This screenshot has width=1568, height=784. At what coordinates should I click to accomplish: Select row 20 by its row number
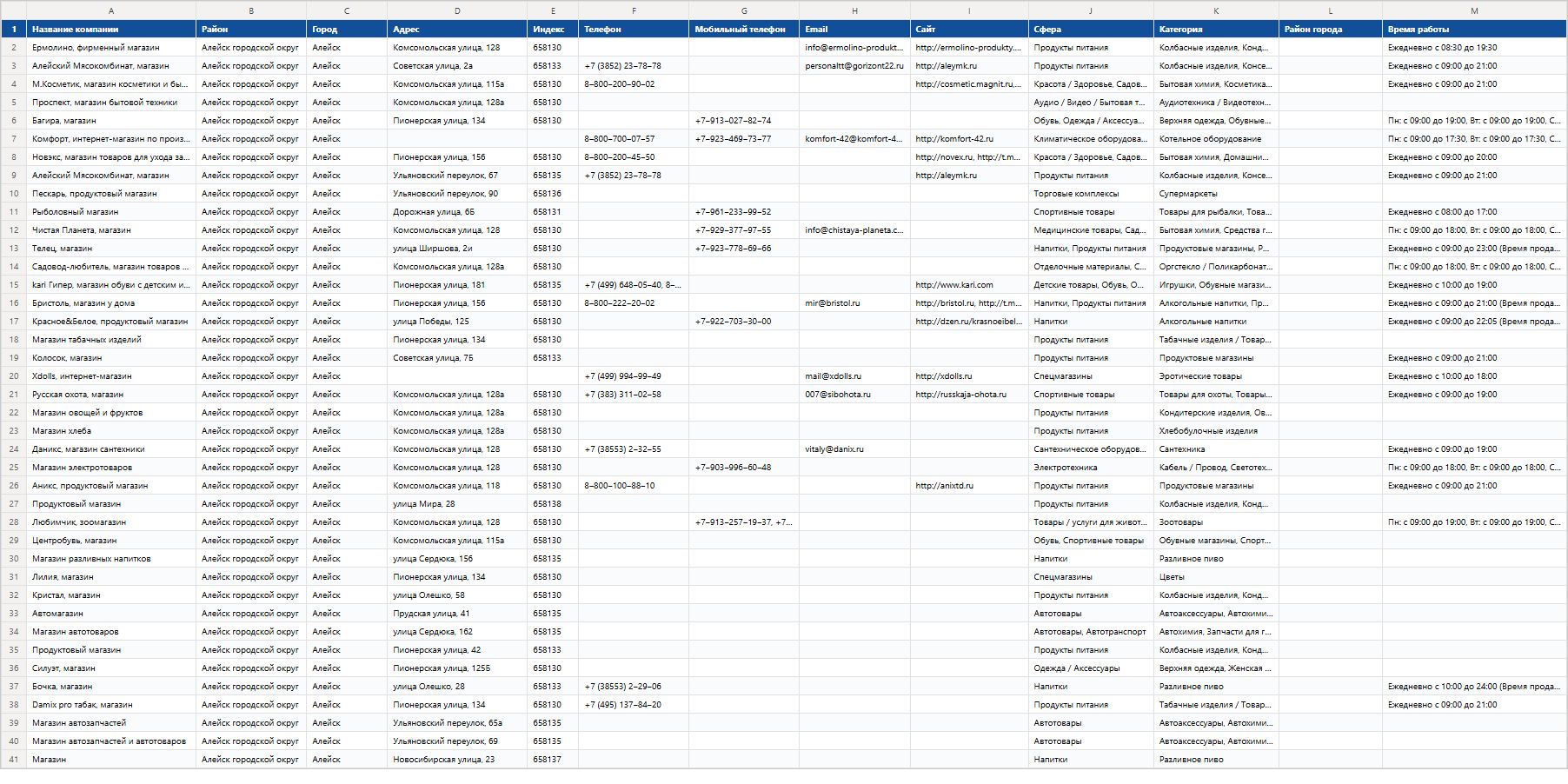[14, 376]
